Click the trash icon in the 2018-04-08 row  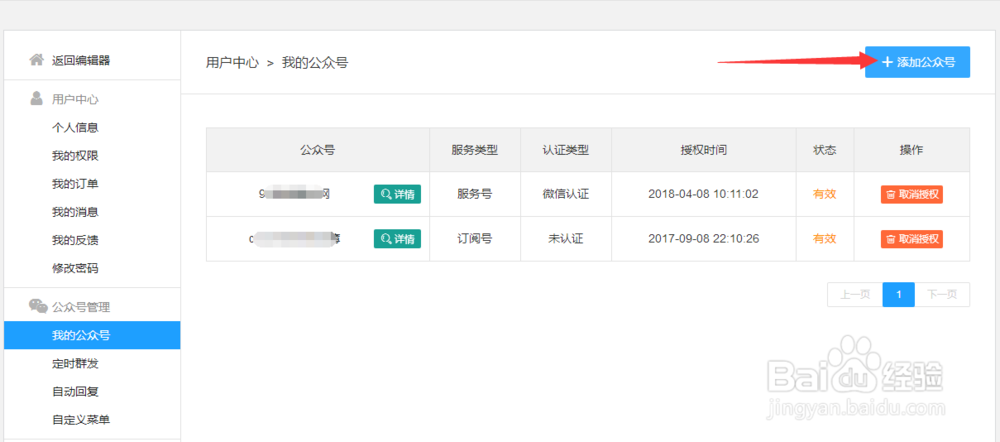click(892, 195)
